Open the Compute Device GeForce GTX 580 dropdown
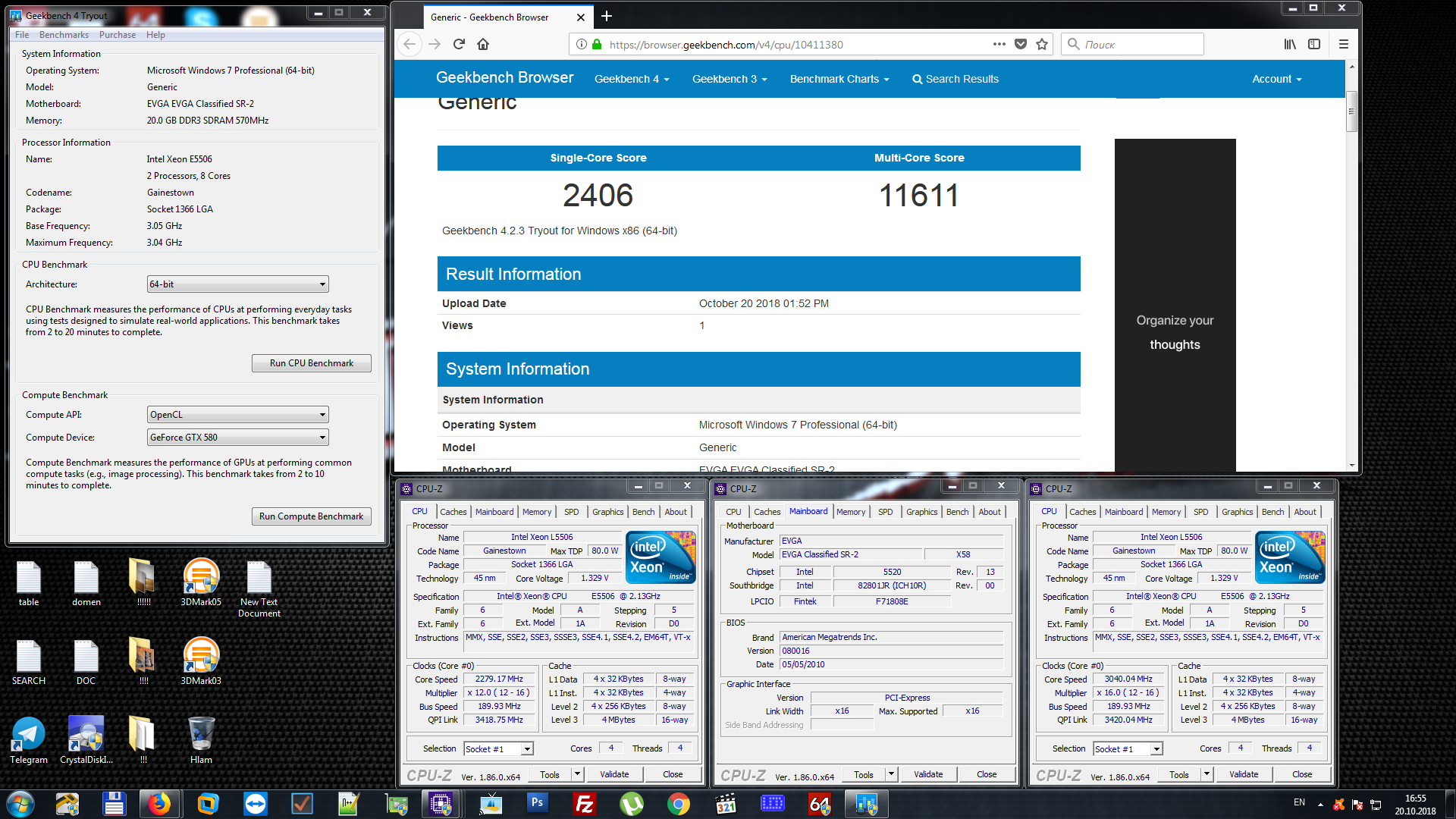This screenshot has width=1456, height=819. coord(237,438)
